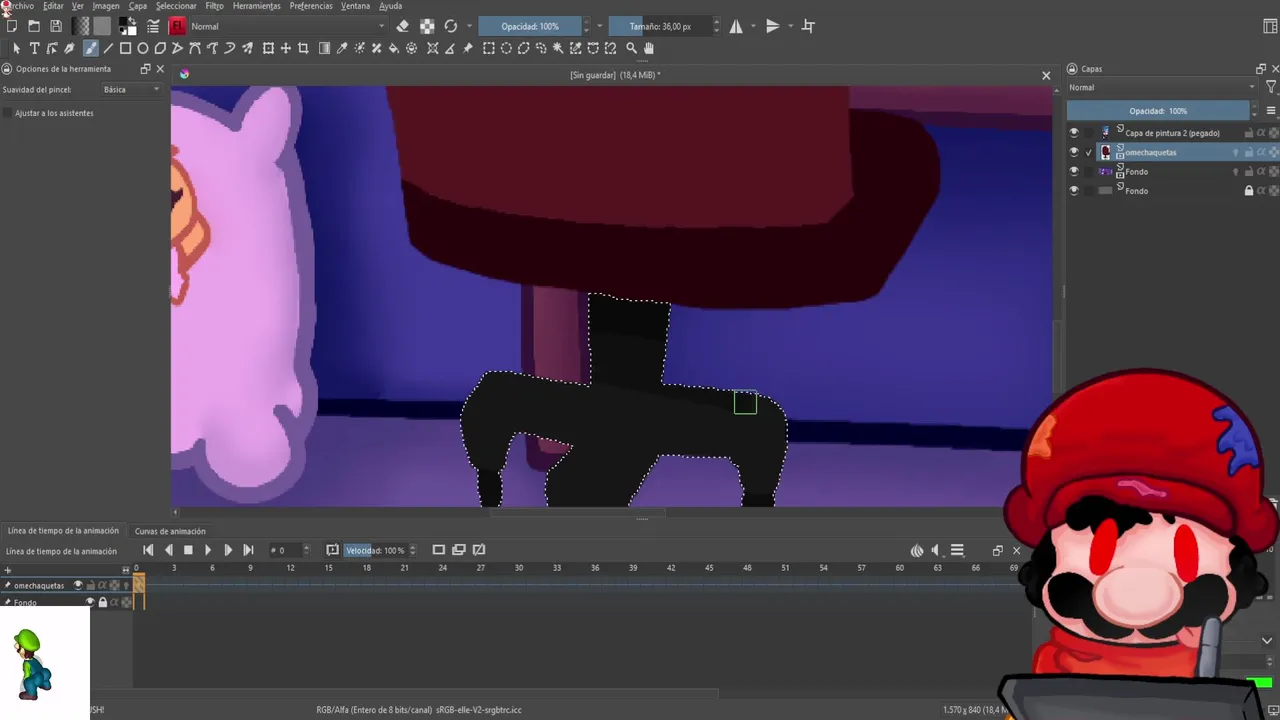
Task: Select the Ellipse tool
Action: click(x=143, y=48)
